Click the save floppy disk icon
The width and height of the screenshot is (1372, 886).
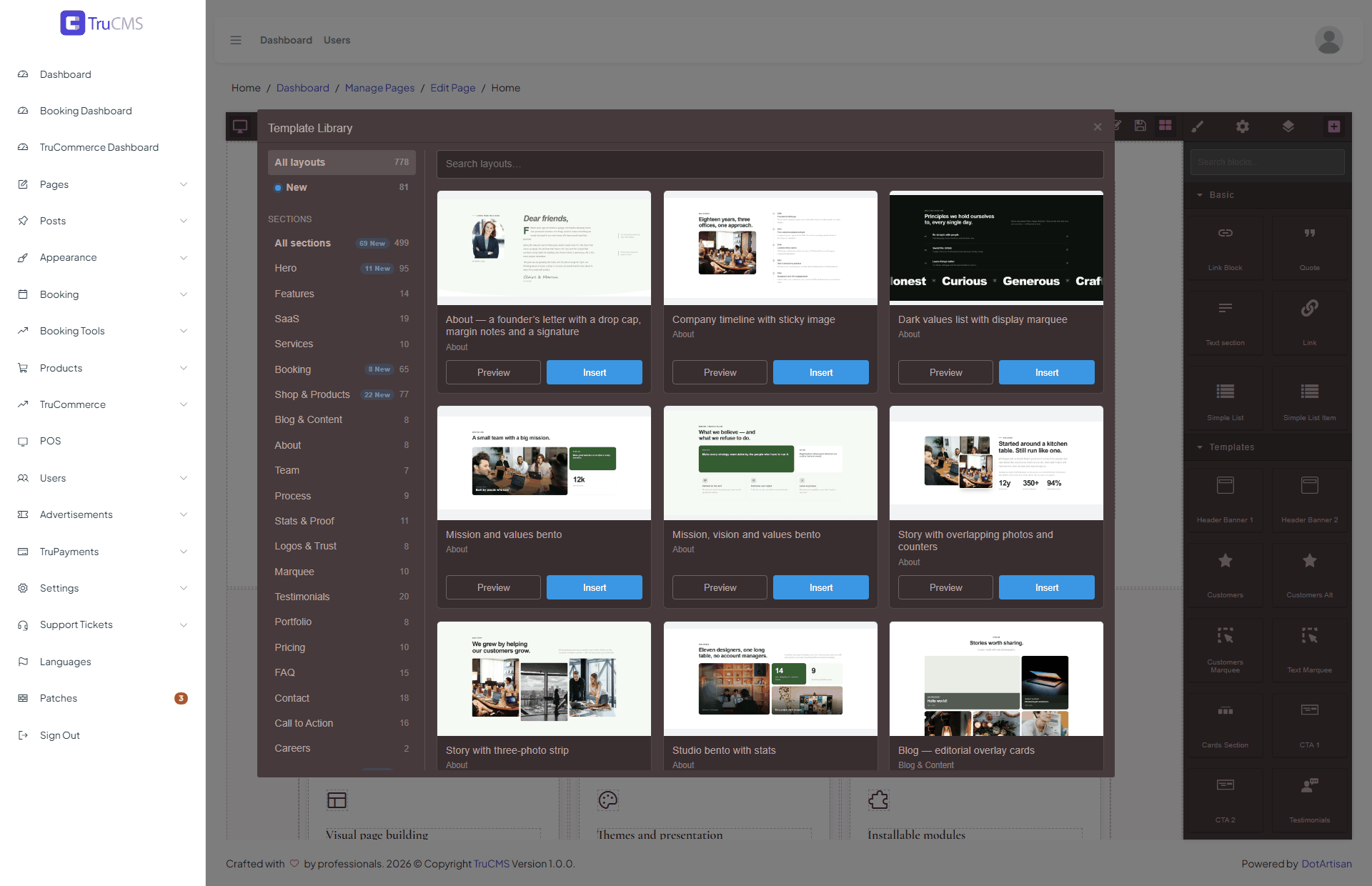point(1140,126)
